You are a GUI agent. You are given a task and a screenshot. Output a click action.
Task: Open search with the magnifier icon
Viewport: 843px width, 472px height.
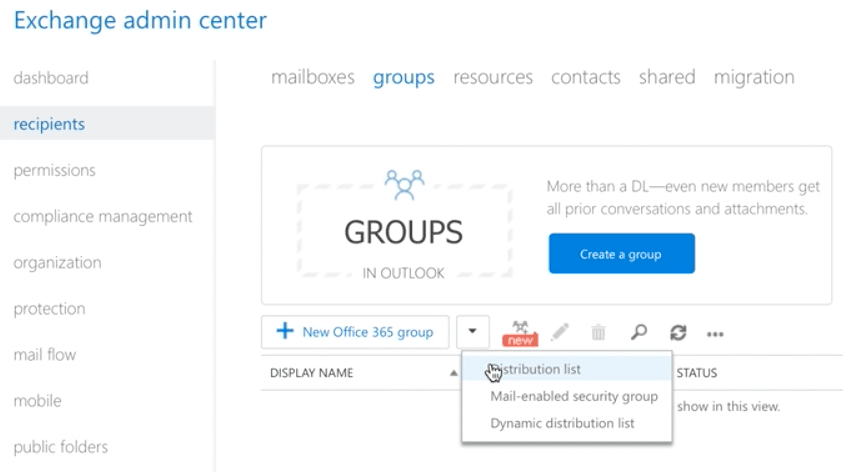638,332
